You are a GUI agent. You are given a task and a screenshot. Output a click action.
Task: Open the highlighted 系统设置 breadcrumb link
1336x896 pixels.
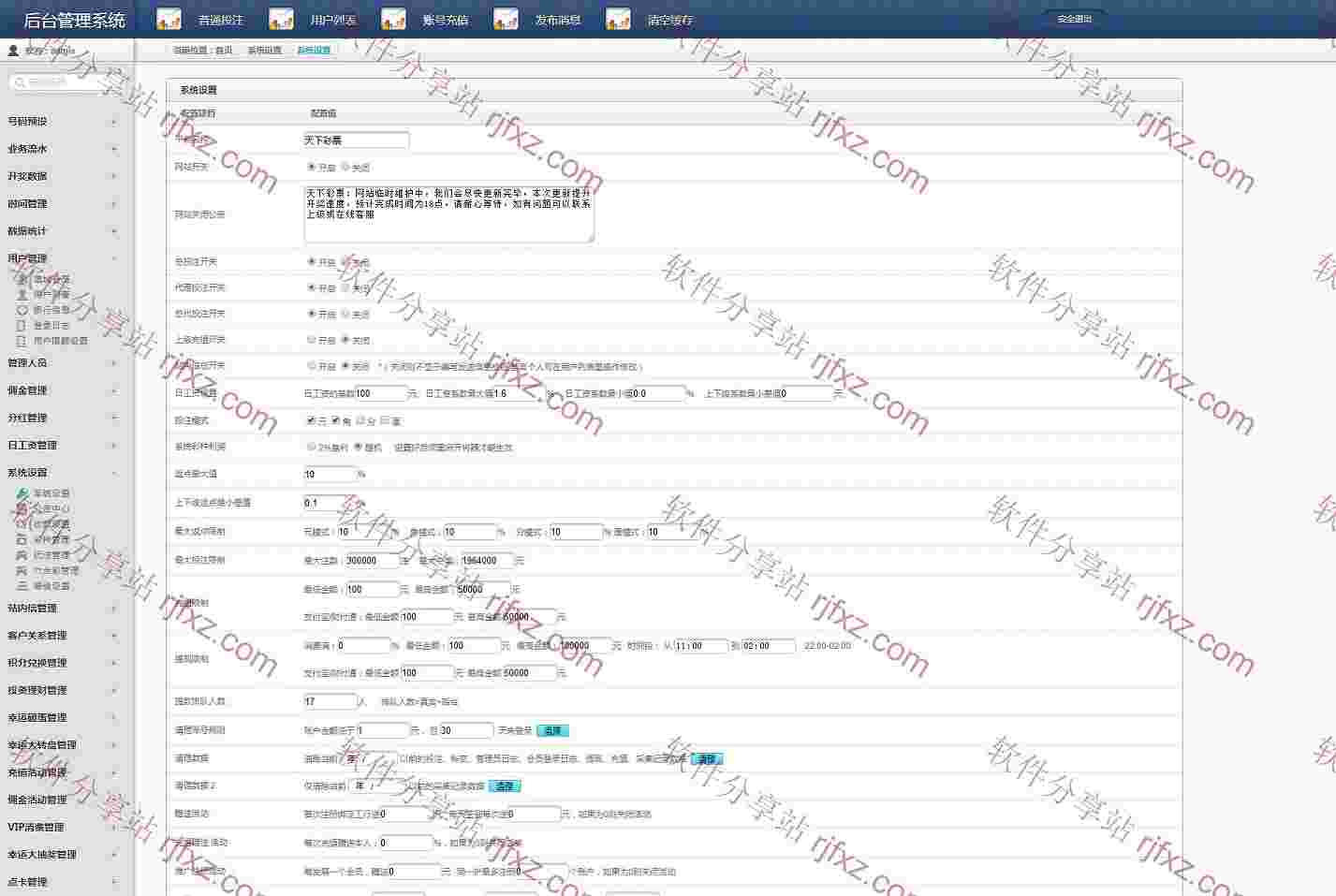314,51
